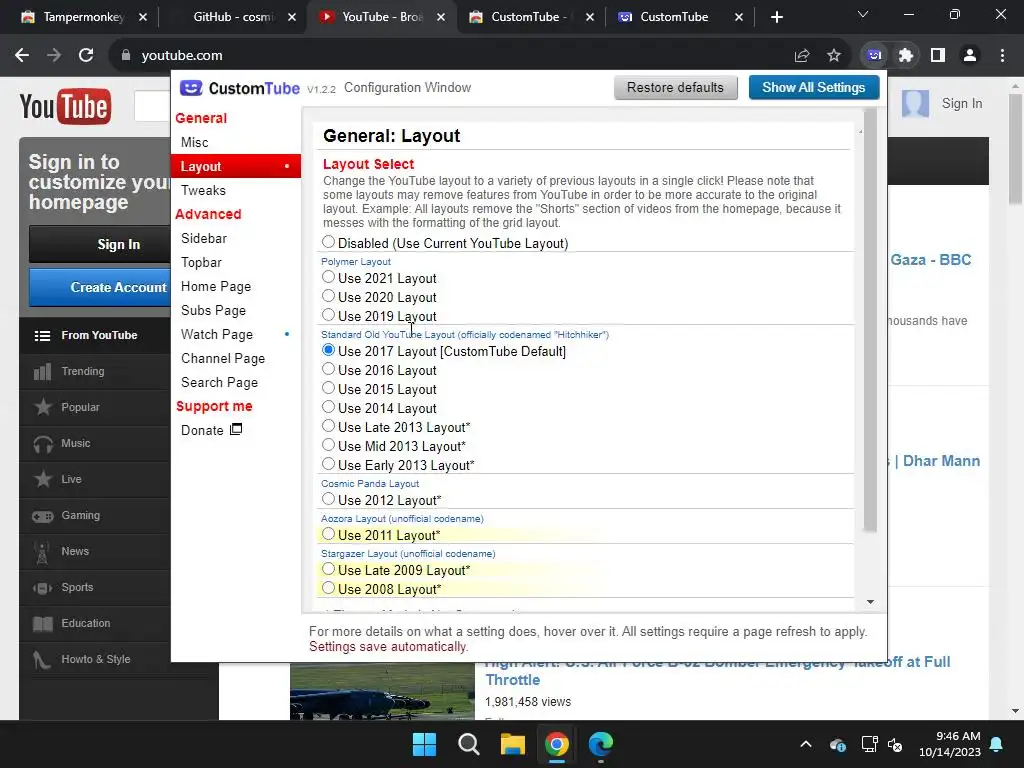This screenshot has height=768, width=1024.
Task: Open the Home Page settings section
Action: (236, 287)
